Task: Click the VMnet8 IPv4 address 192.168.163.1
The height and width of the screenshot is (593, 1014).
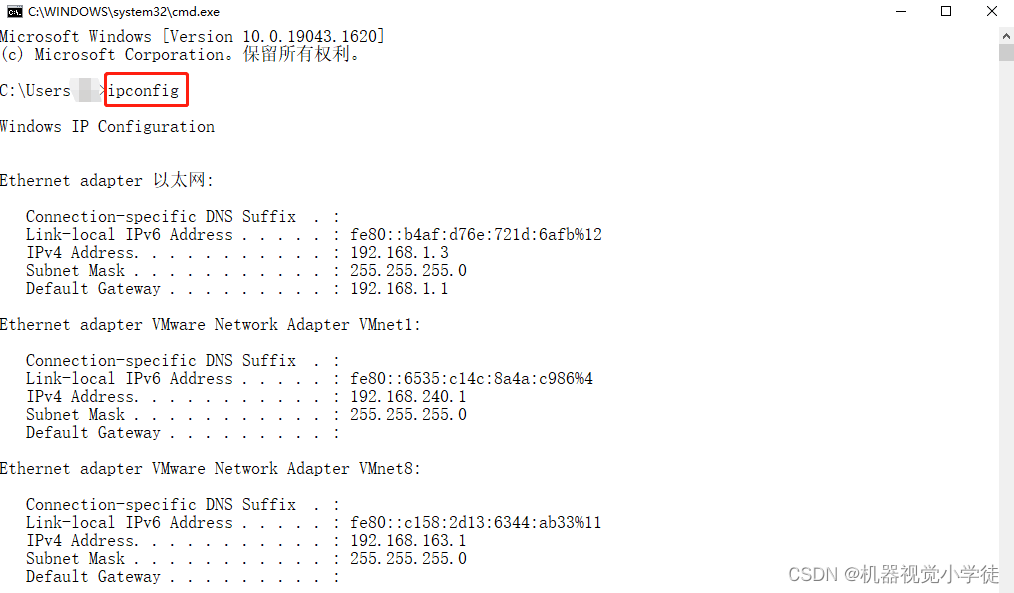Action: [x=408, y=541]
